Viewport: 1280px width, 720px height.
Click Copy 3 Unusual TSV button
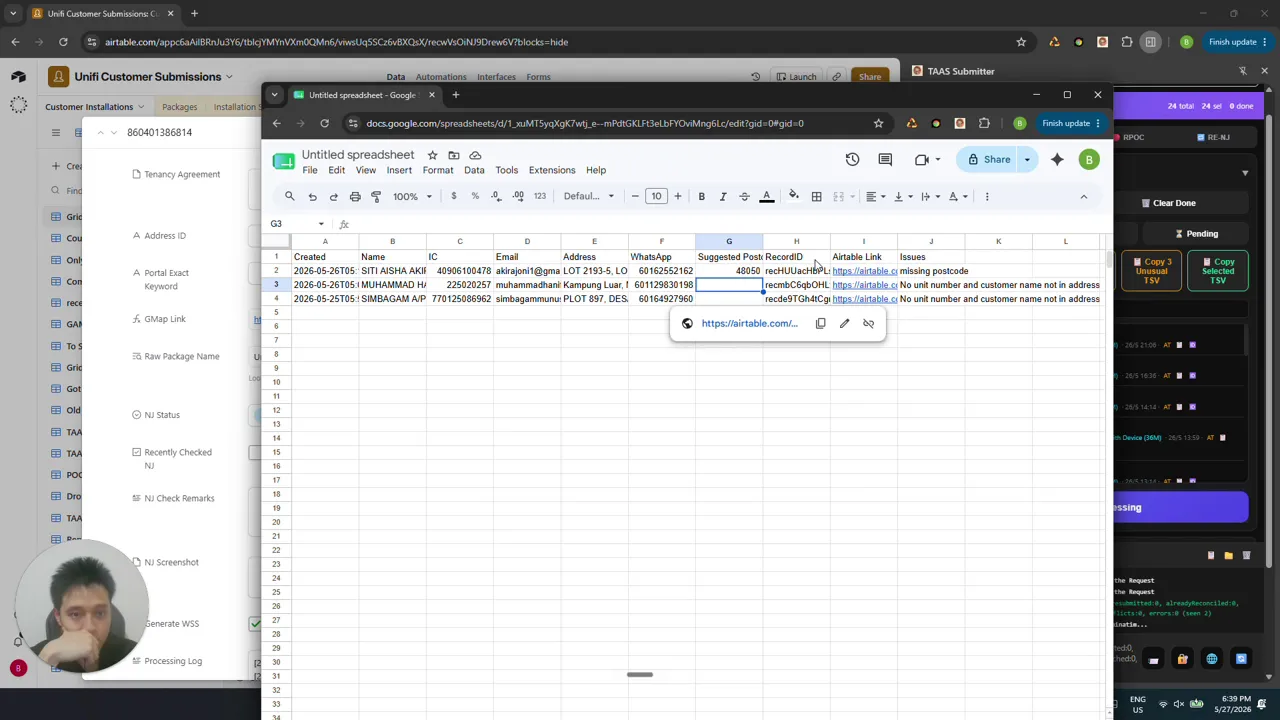tap(1151, 271)
